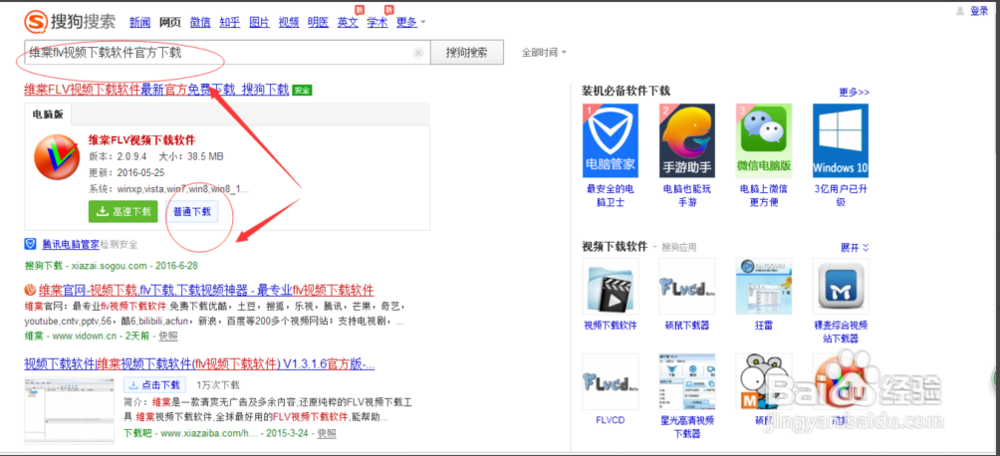Open the 维棠官网-视频下载 result link

206,290
